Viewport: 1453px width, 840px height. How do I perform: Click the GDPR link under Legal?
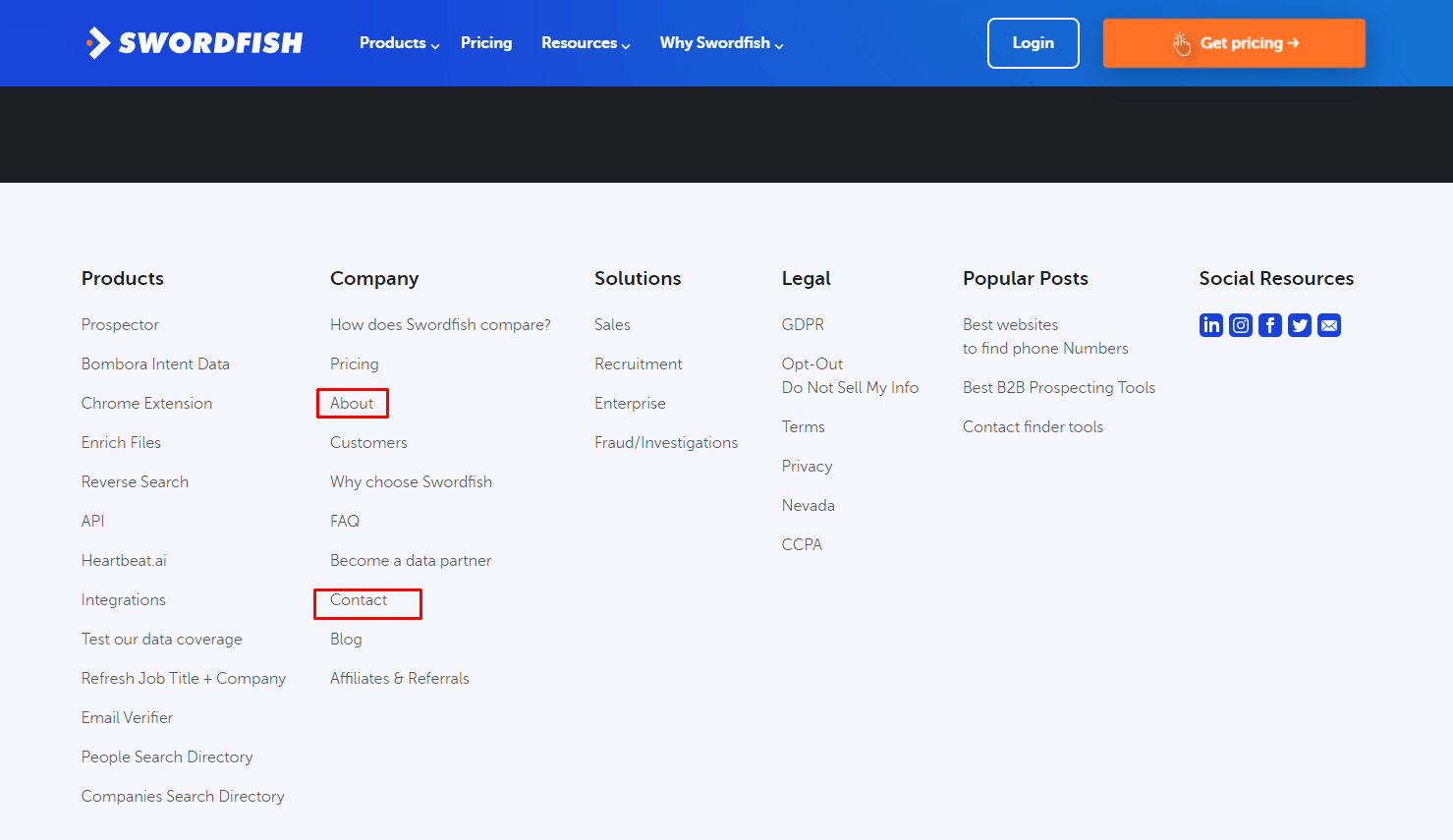click(803, 324)
